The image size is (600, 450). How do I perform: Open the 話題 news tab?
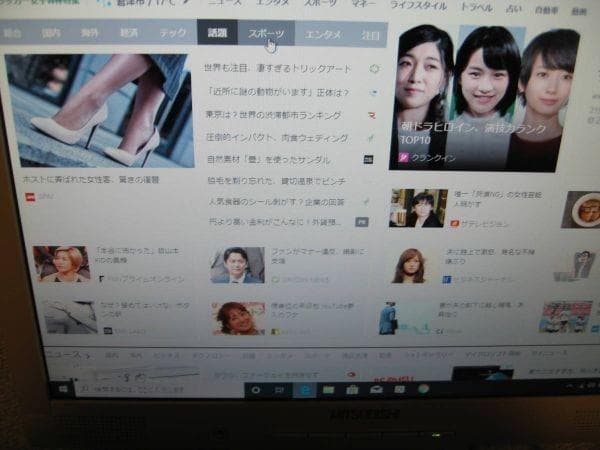pos(217,33)
